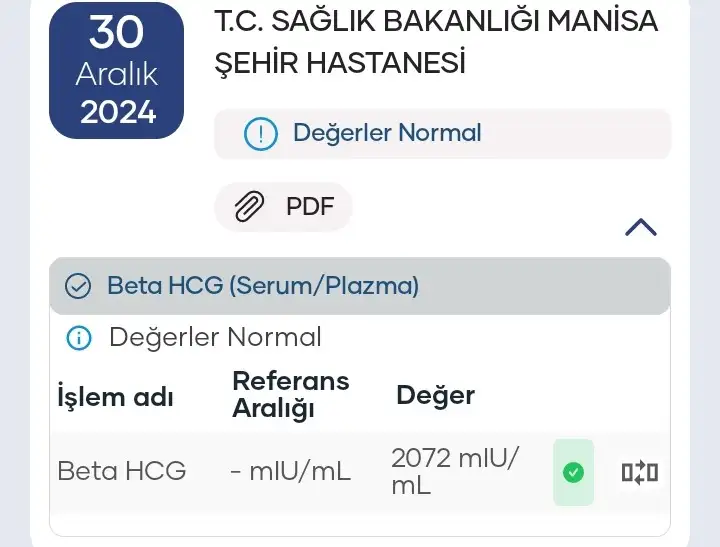The width and height of the screenshot is (720, 547).
Task: Collapse the result card with the up chevron
Action: [640, 227]
